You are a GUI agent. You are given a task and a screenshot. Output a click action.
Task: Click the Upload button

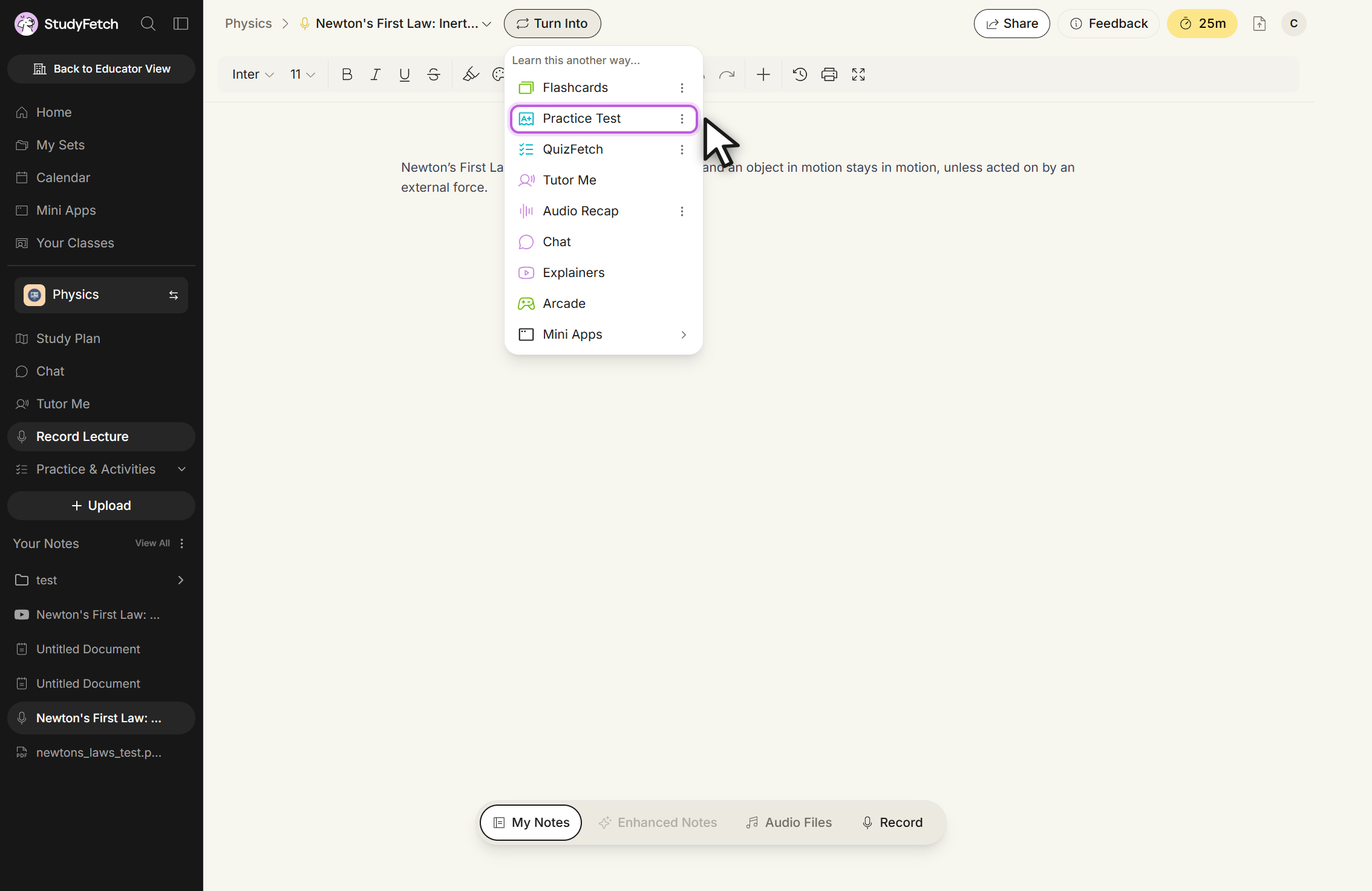point(101,506)
